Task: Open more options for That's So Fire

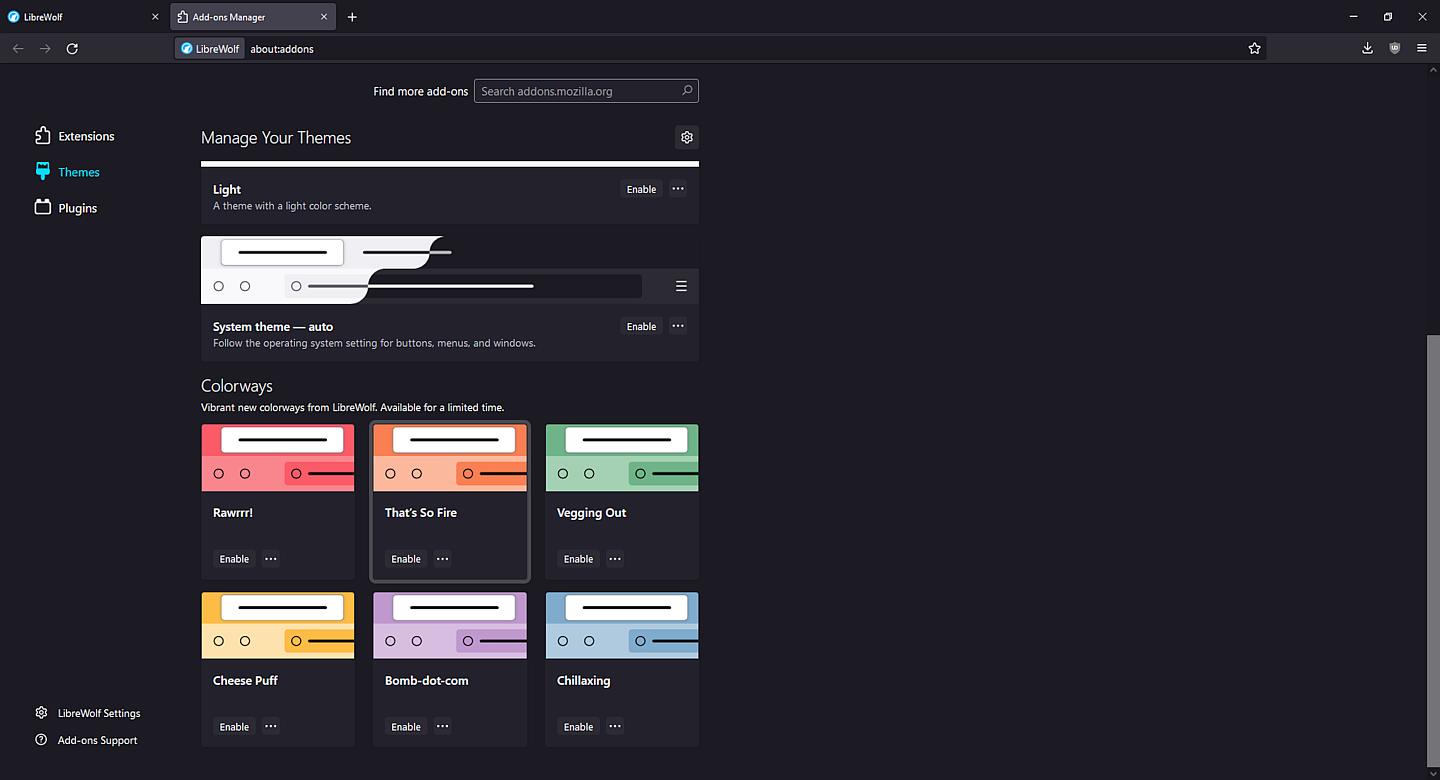Action: [x=443, y=559]
